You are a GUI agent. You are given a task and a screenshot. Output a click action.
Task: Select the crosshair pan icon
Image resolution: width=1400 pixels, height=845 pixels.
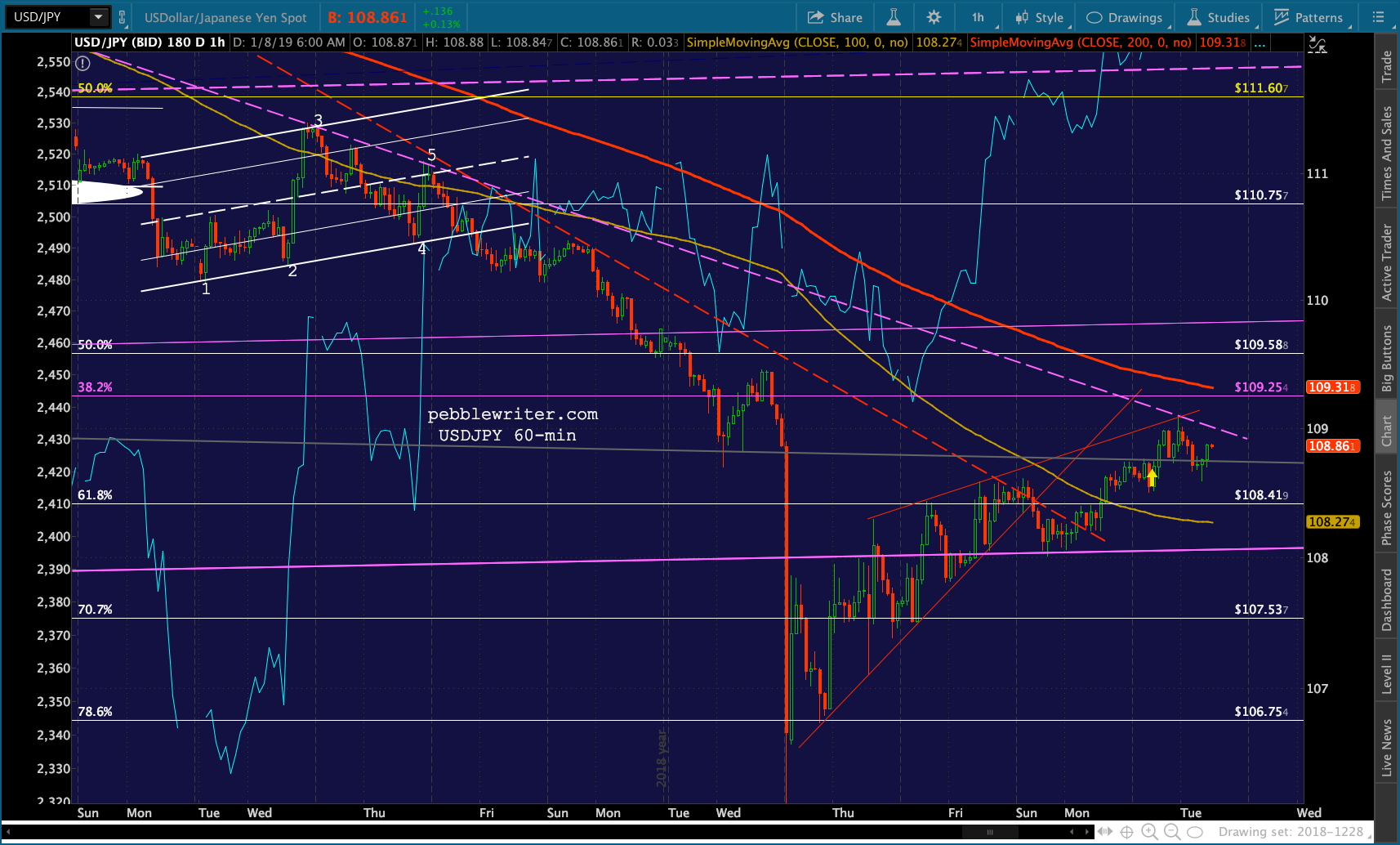point(1126,832)
